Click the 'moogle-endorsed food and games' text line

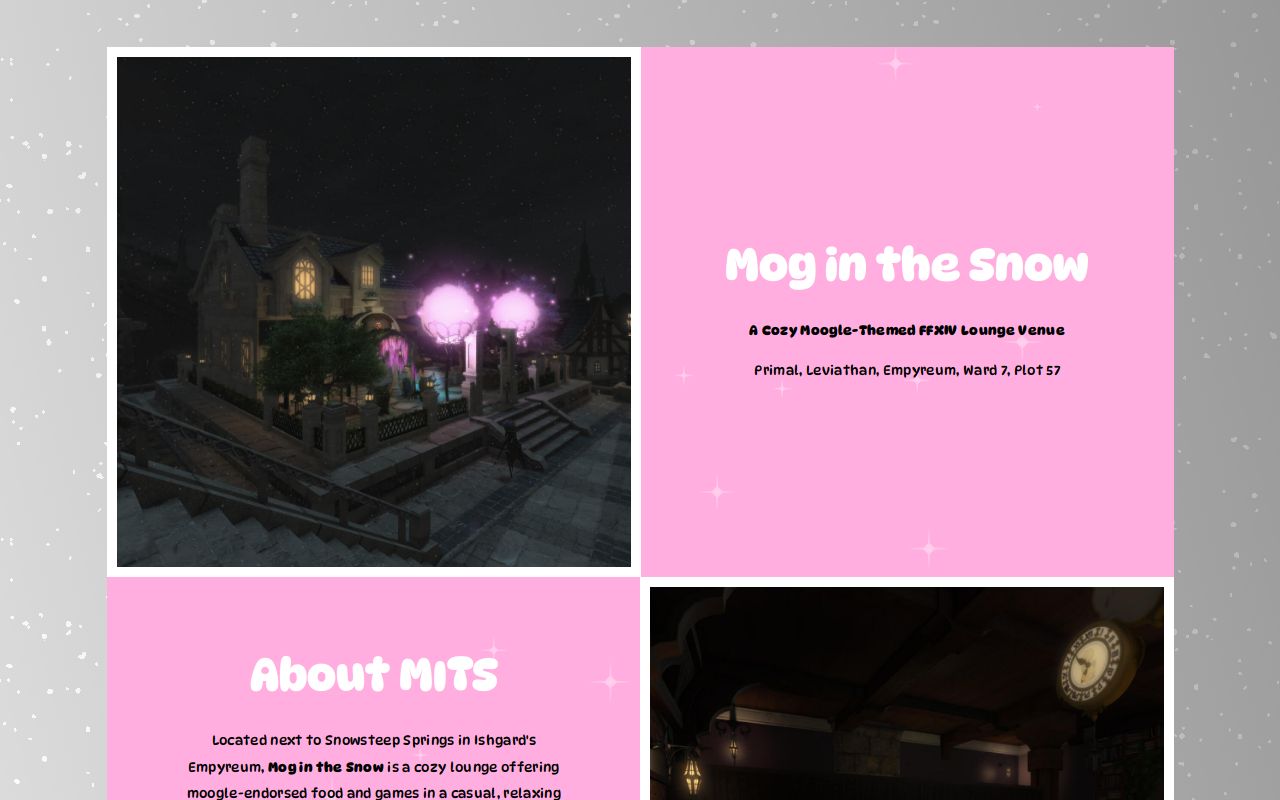[x=373, y=793]
